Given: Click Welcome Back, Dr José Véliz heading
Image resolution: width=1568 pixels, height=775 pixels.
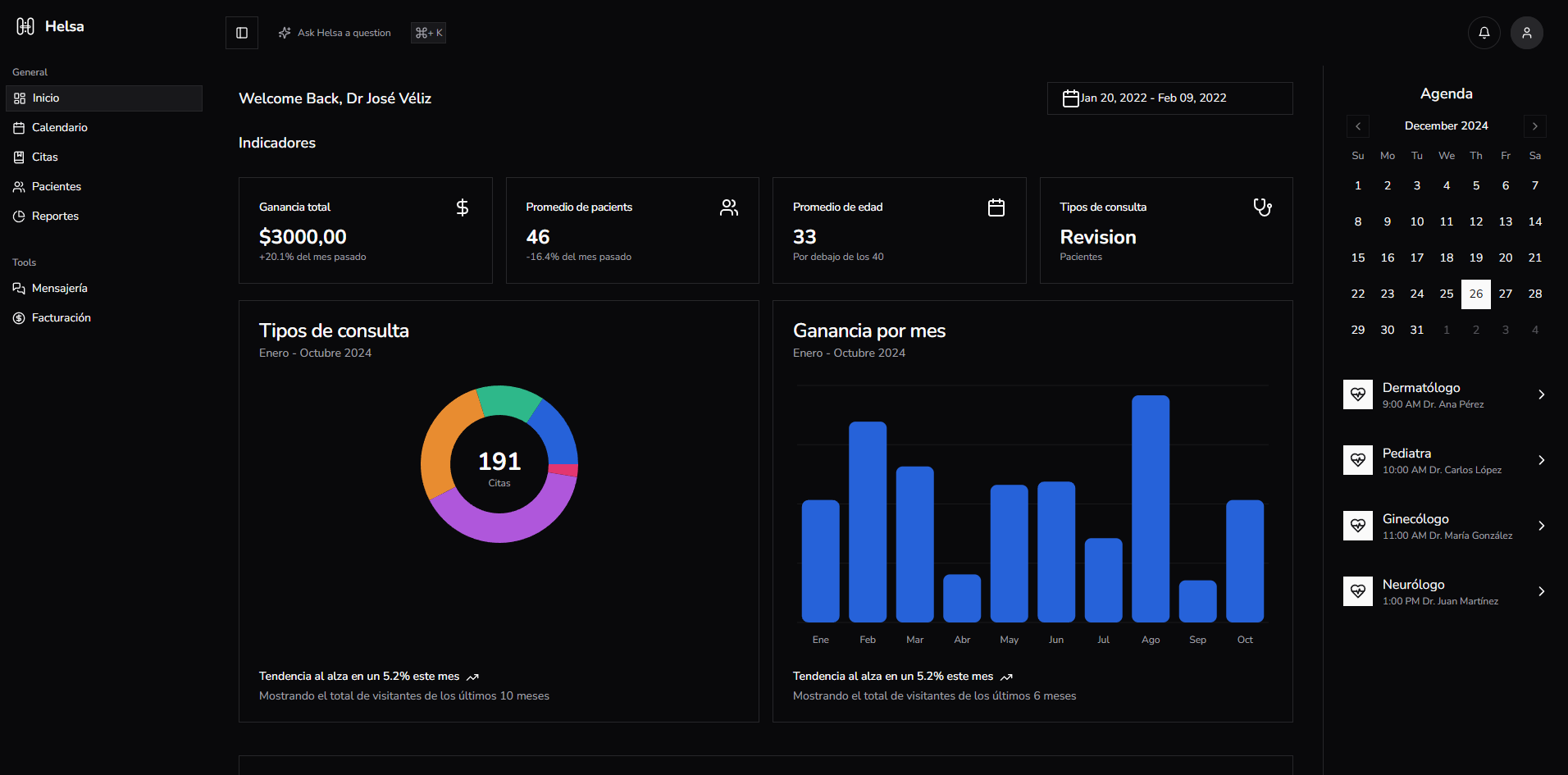Looking at the screenshot, I should [x=335, y=98].
